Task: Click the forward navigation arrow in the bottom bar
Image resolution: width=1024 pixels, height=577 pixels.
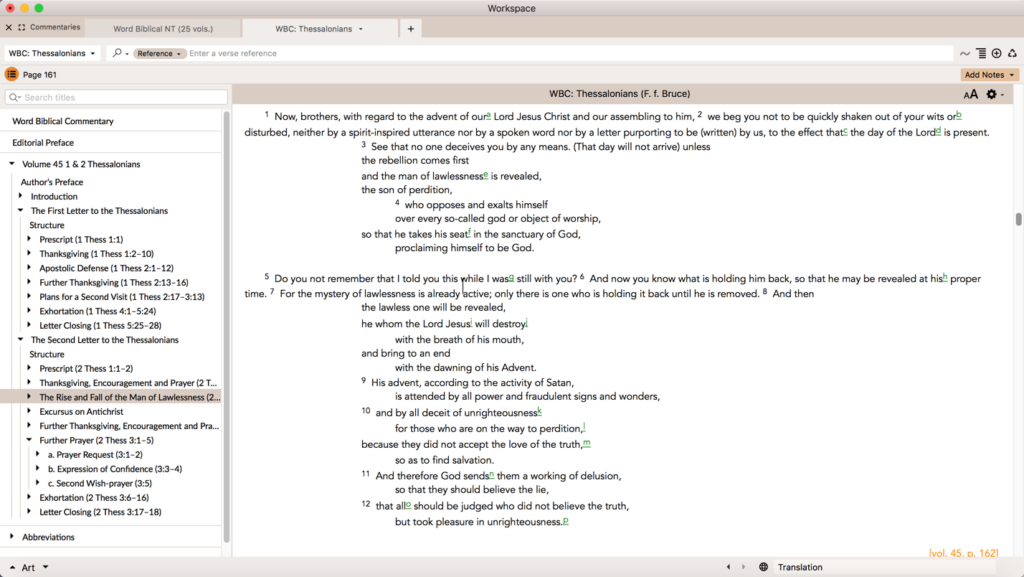Action: tap(746, 567)
